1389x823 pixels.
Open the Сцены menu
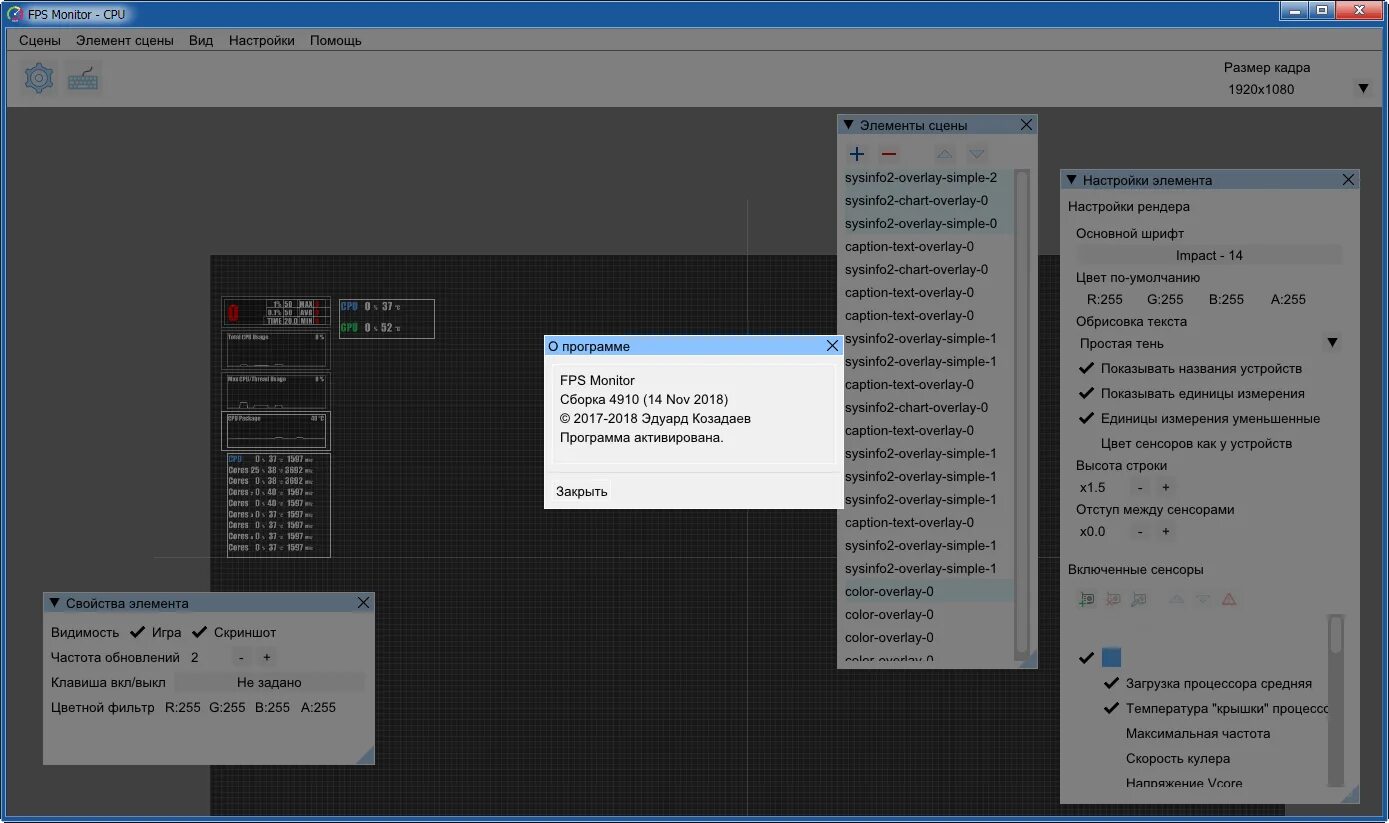pyautogui.click(x=40, y=40)
